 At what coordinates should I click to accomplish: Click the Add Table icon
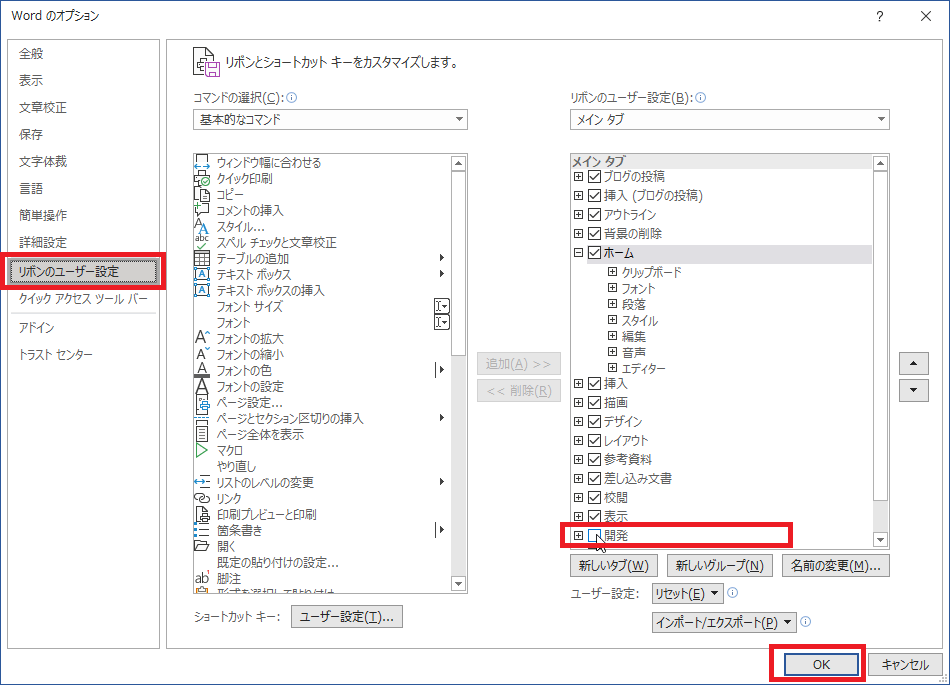coord(202,259)
